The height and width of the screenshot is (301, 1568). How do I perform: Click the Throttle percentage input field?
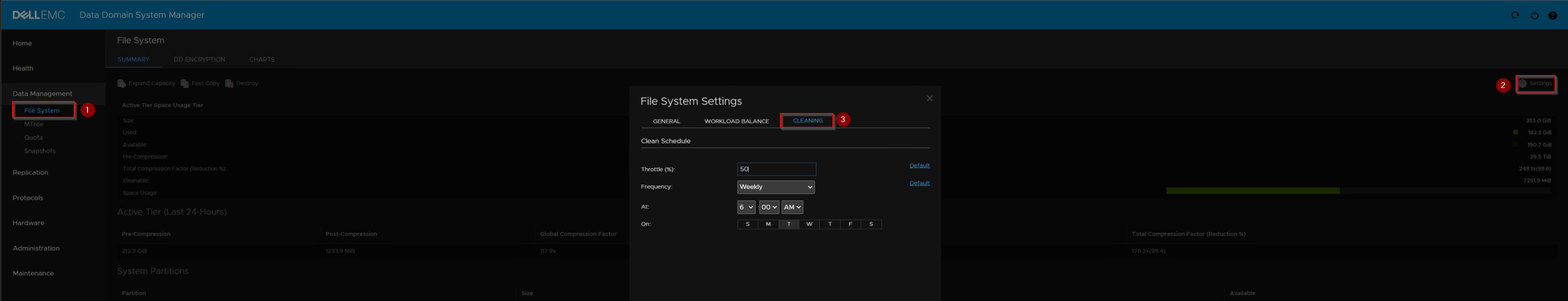point(776,169)
